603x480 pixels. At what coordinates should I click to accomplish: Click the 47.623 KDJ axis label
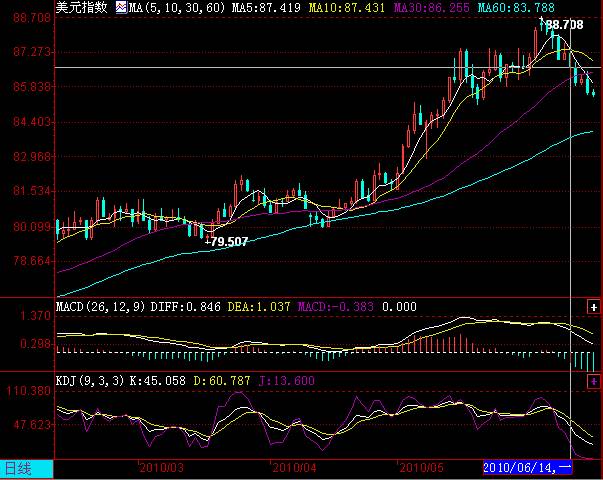[x=32, y=425]
